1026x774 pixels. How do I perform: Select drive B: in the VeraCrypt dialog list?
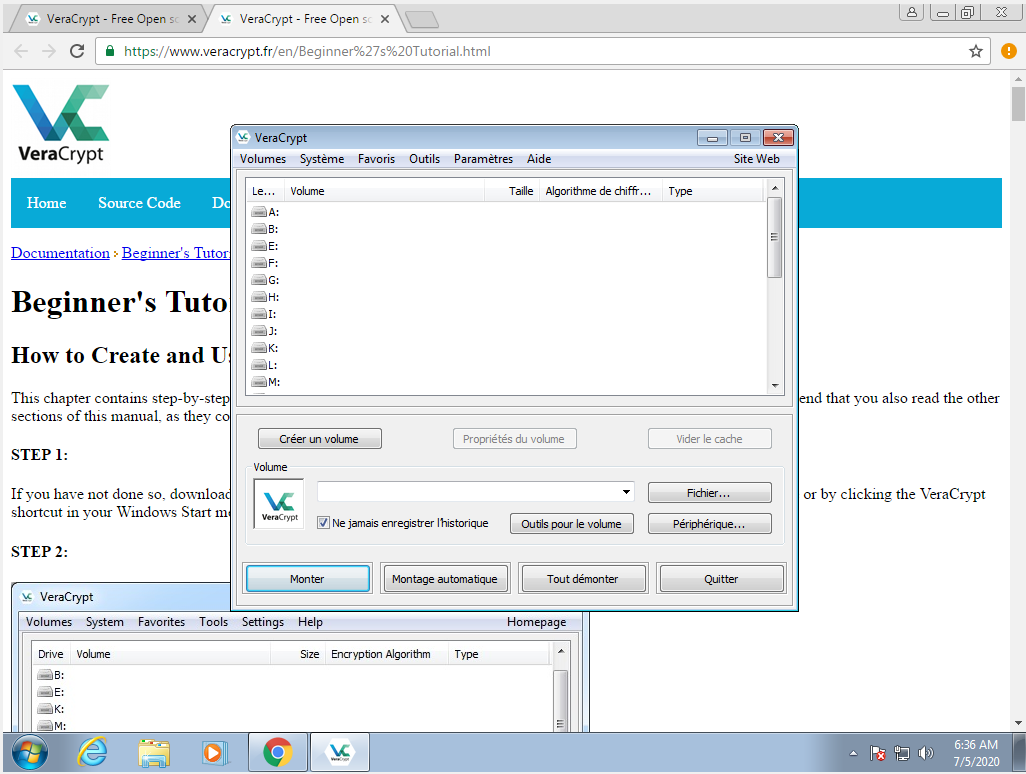coord(265,229)
